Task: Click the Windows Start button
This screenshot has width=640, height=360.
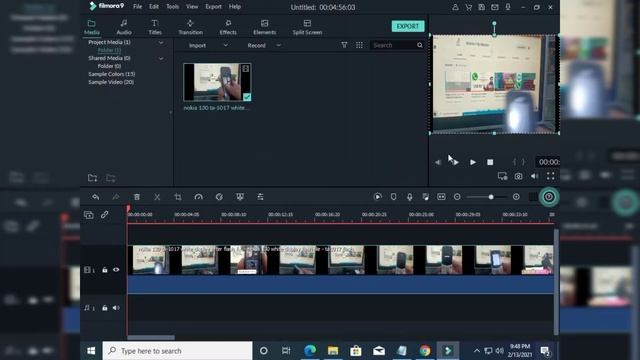Action: (91, 351)
